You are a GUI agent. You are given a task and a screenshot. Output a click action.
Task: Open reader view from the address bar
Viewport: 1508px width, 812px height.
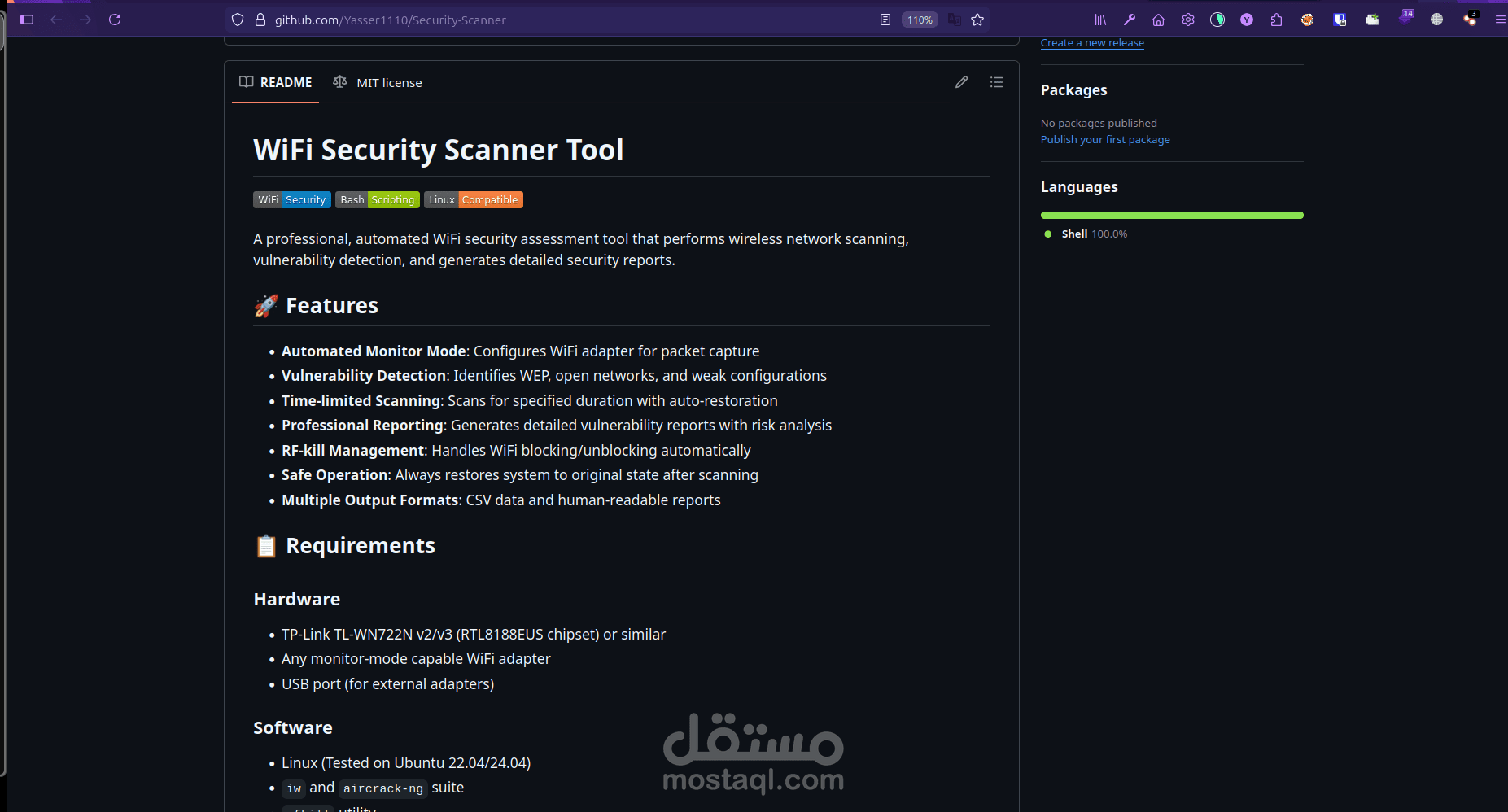click(885, 20)
